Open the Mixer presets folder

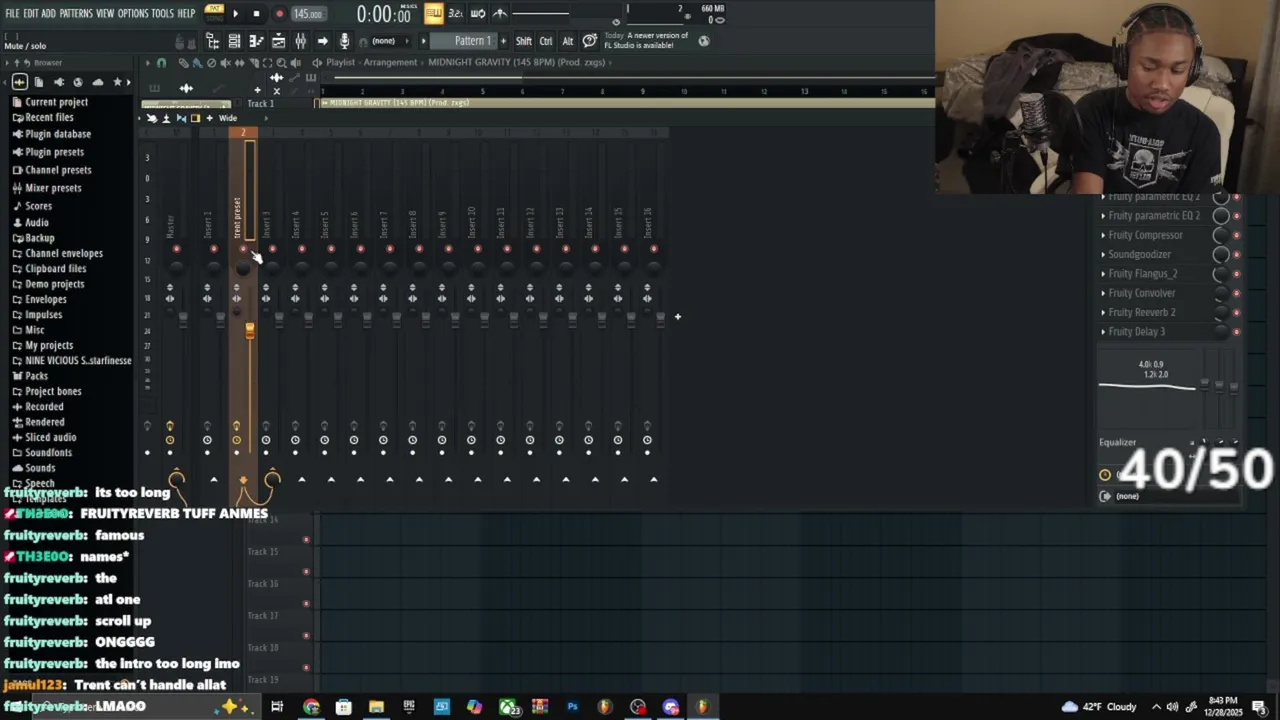(x=53, y=188)
